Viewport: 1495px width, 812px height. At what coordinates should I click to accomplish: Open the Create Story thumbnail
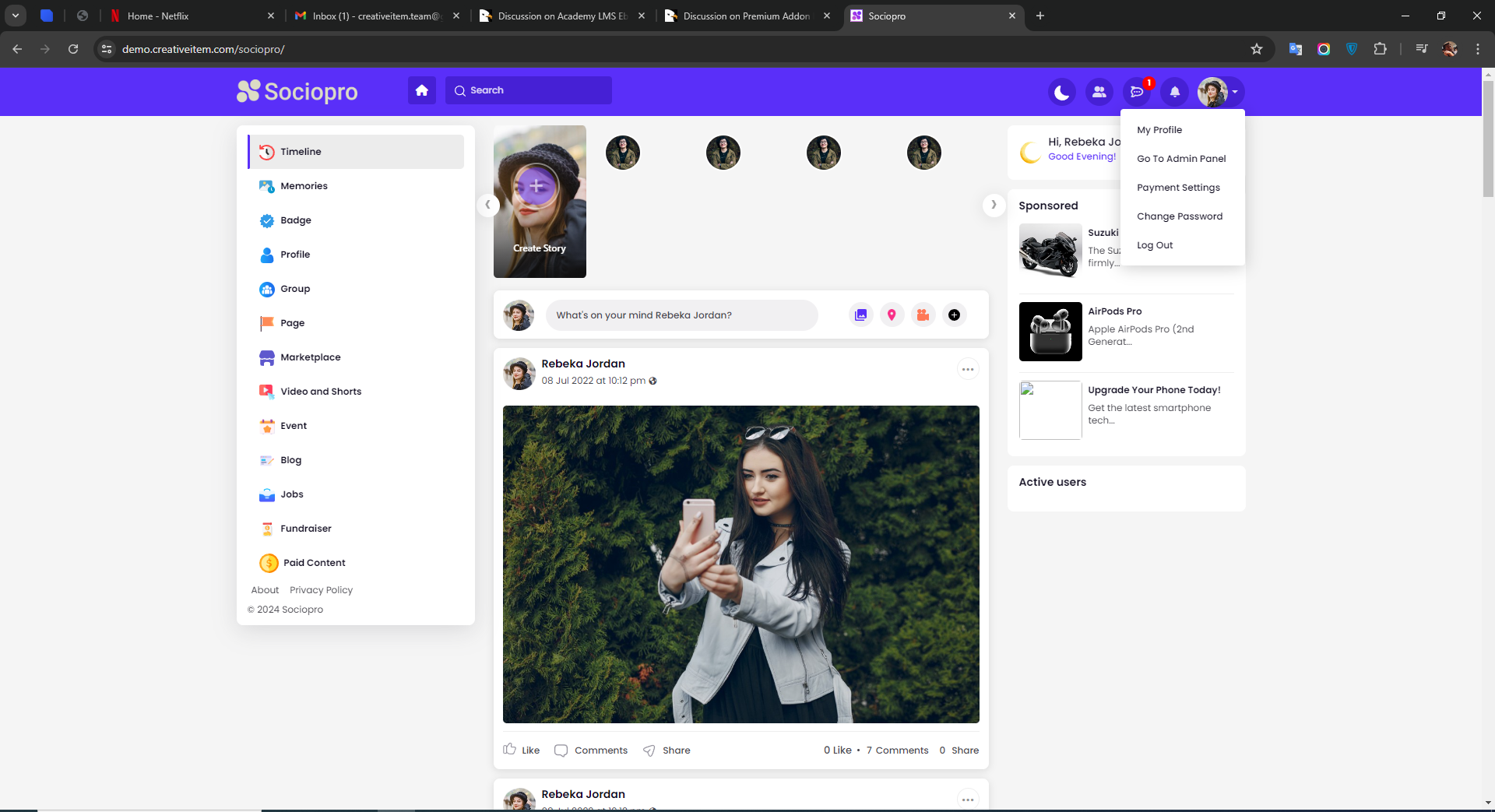point(540,202)
